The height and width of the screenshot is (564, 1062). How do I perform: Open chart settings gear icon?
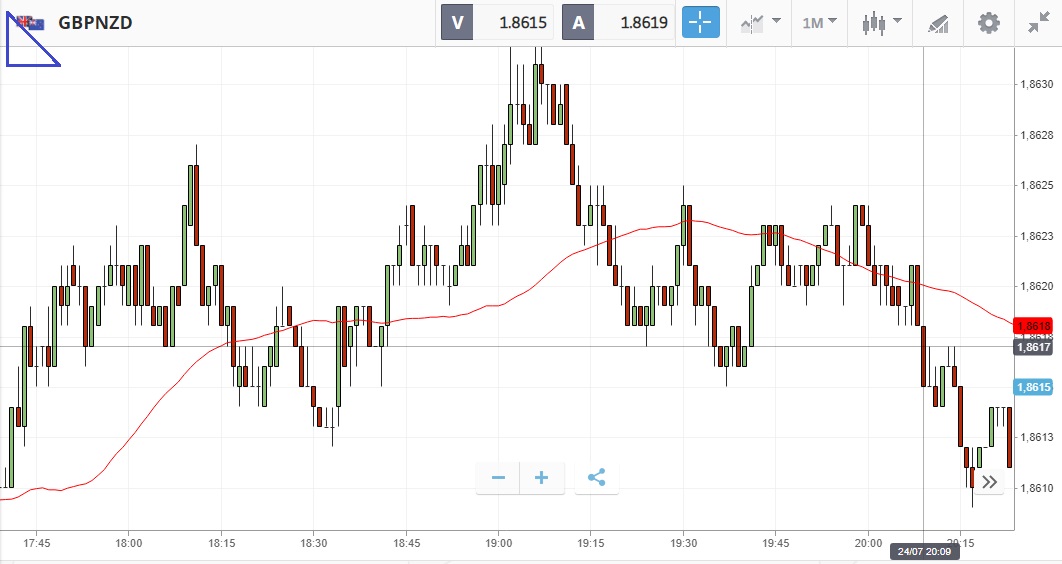tap(989, 23)
